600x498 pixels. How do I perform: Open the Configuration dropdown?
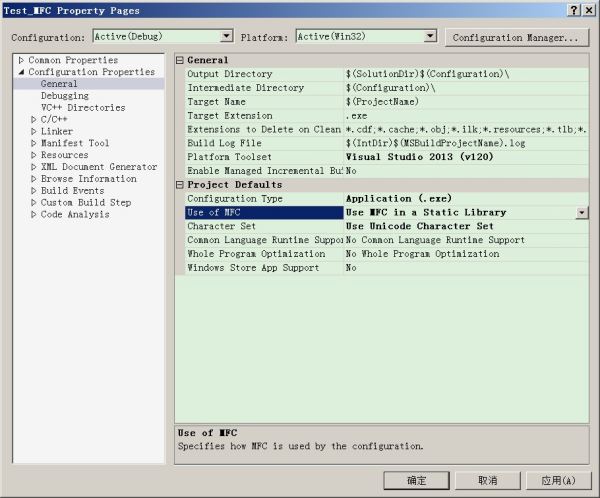tap(225, 36)
